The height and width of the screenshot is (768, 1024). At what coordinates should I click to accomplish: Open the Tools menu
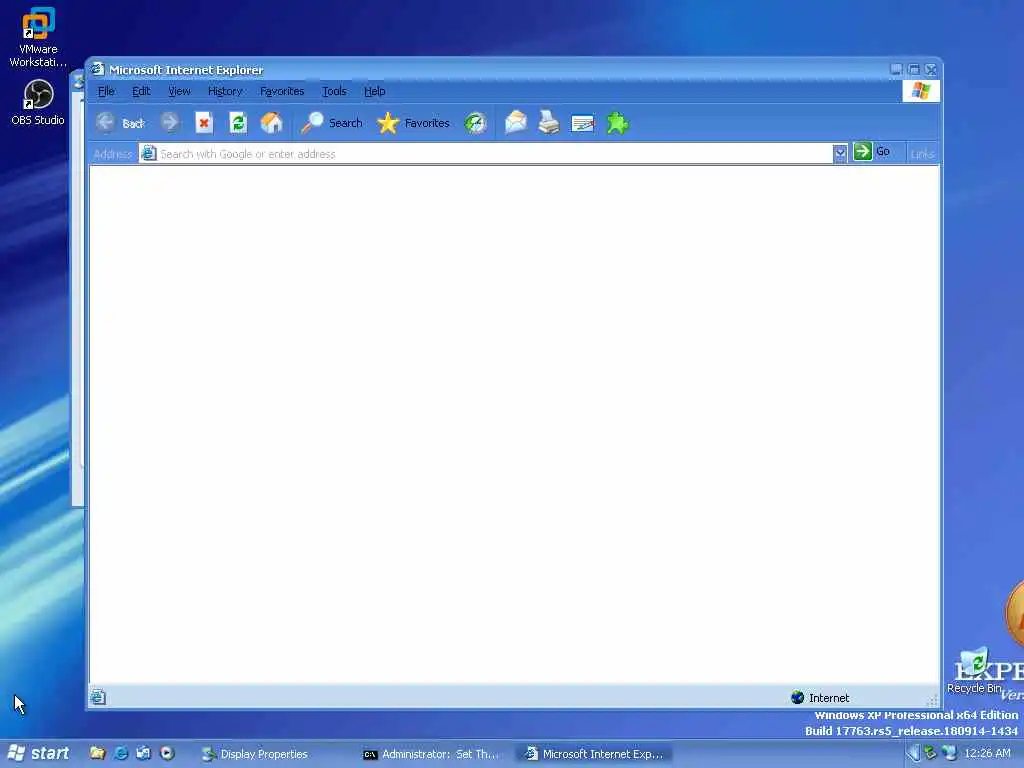[x=334, y=91]
